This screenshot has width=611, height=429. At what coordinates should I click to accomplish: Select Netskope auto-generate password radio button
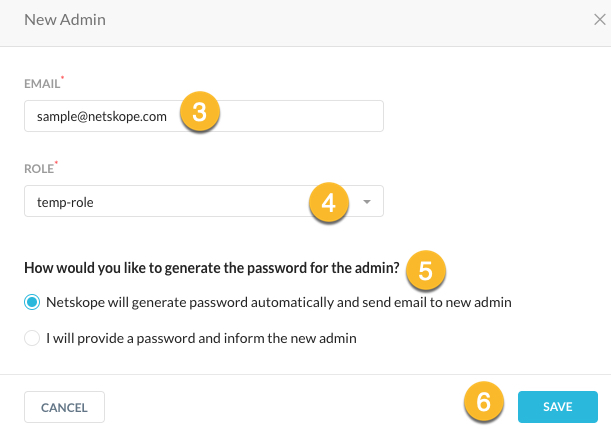(x=33, y=302)
